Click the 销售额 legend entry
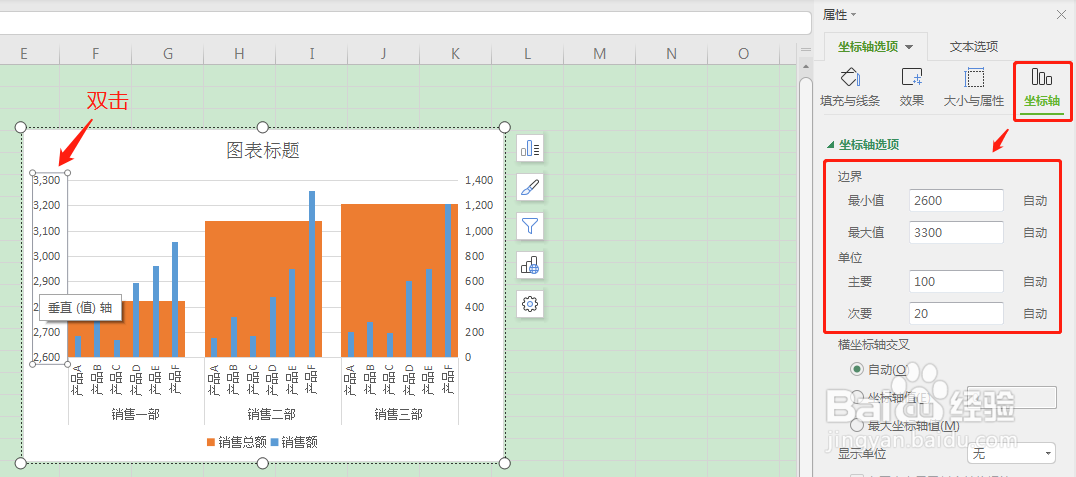The height and width of the screenshot is (477, 1076). pyautogui.click(x=294, y=443)
